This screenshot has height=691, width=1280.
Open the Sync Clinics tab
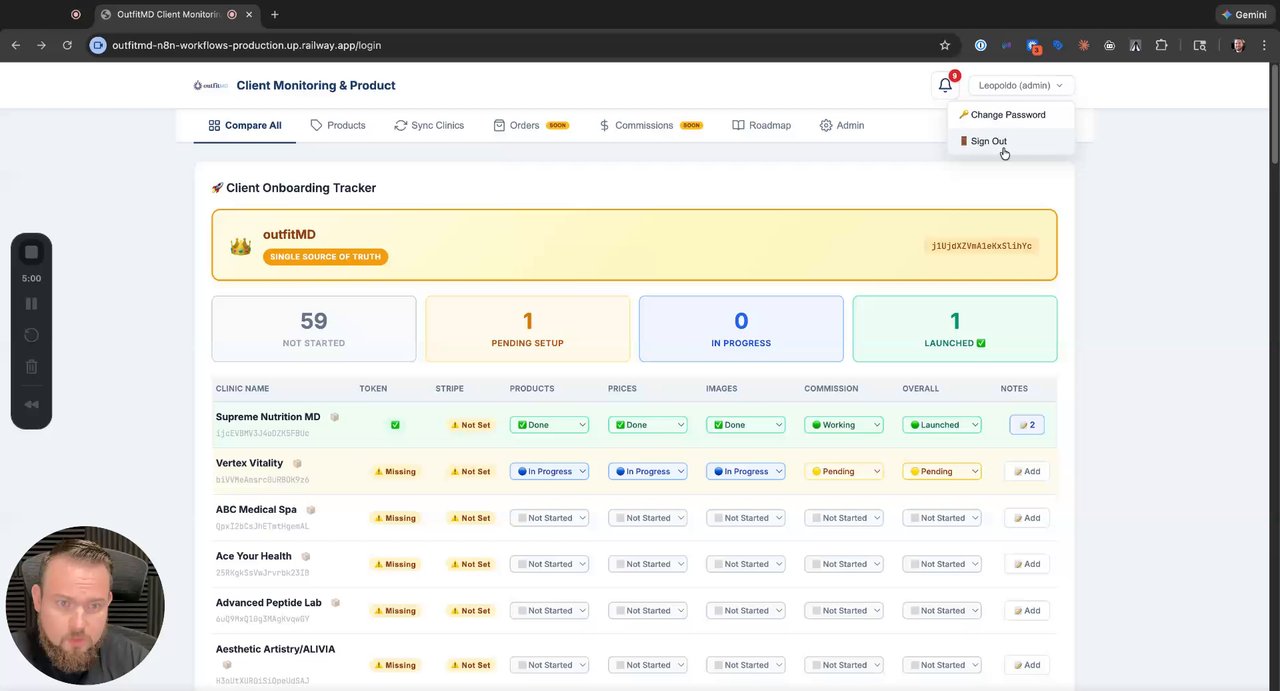click(x=429, y=125)
